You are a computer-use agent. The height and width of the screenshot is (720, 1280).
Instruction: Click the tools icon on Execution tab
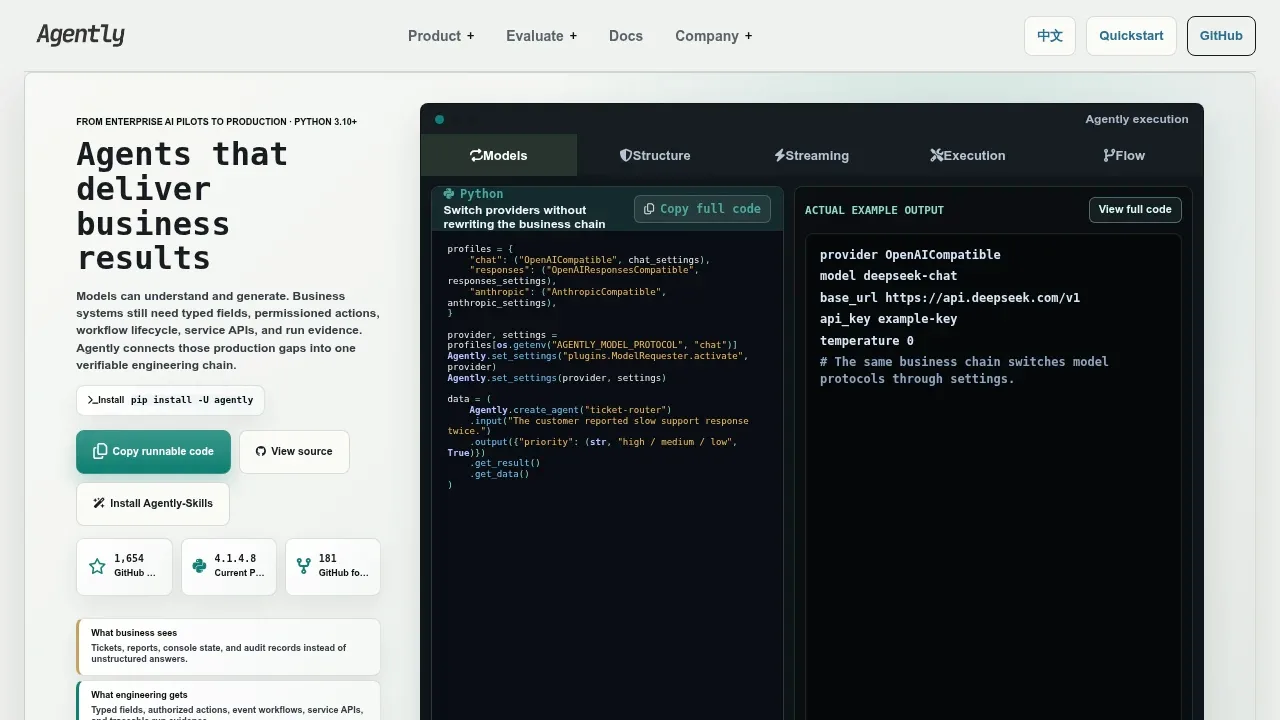[x=936, y=155]
